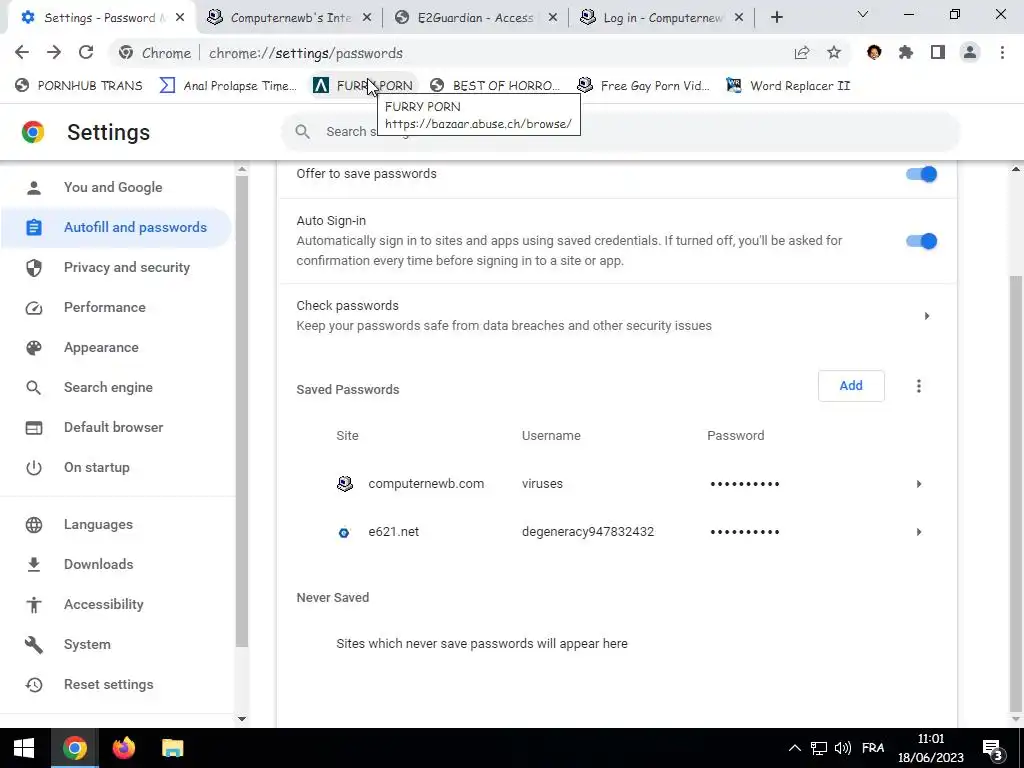Click the address bar URL chrome://settings/passwords
Viewport: 1024px width, 768px height.
tap(306, 54)
